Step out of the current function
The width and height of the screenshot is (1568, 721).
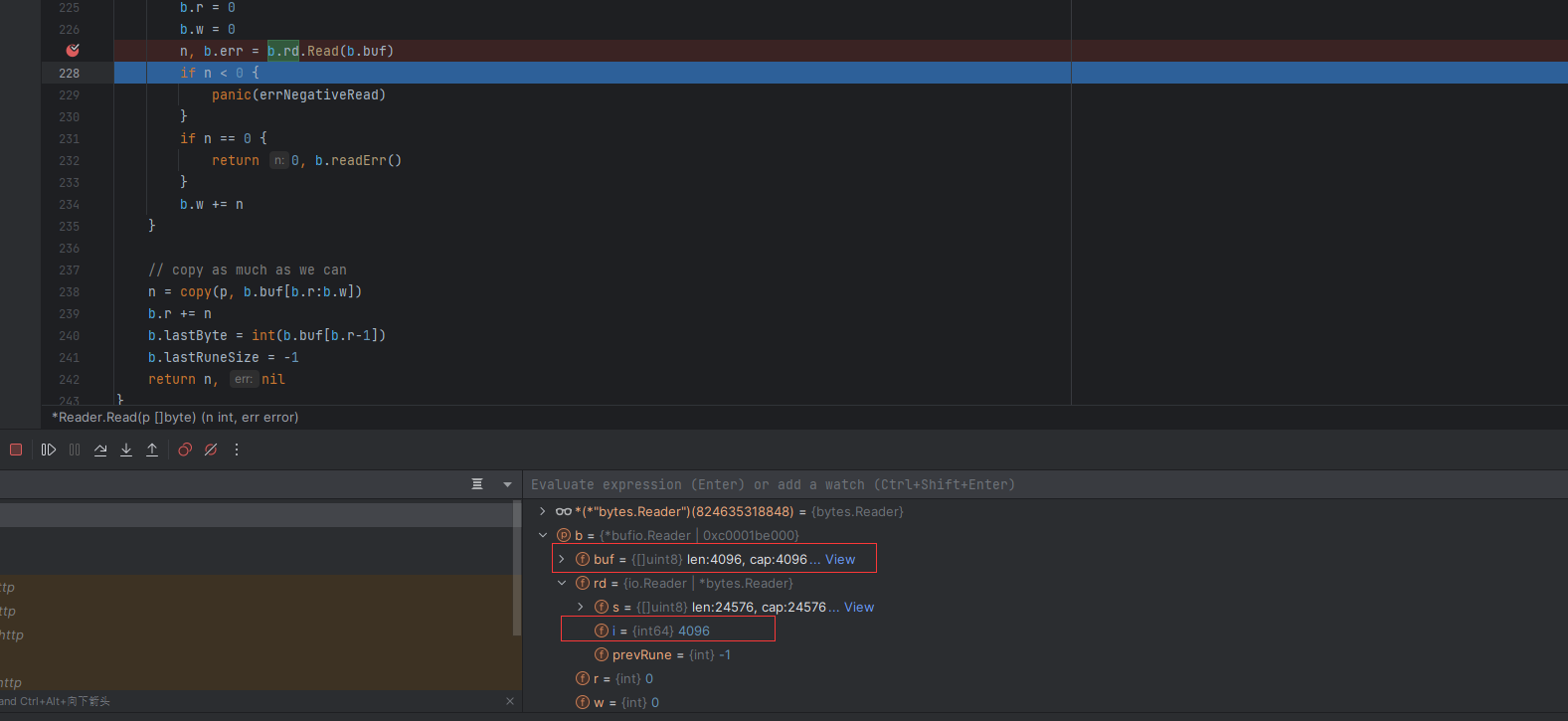coord(152,450)
